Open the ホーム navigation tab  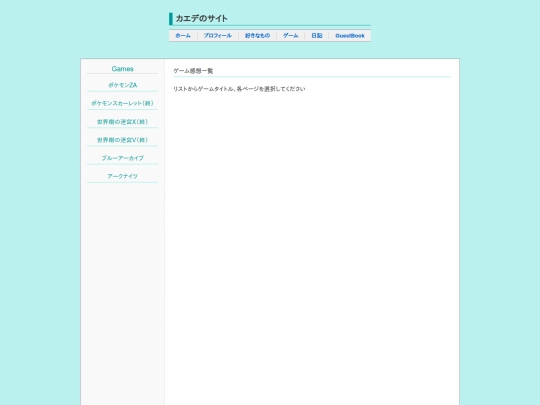coord(183,36)
